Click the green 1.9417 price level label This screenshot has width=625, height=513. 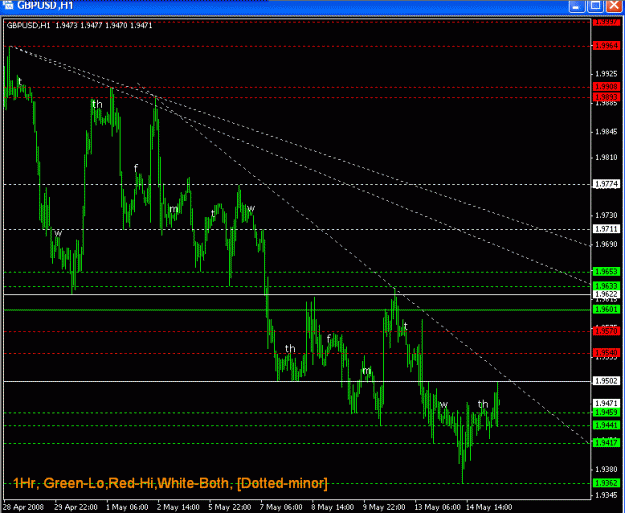tap(606, 443)
